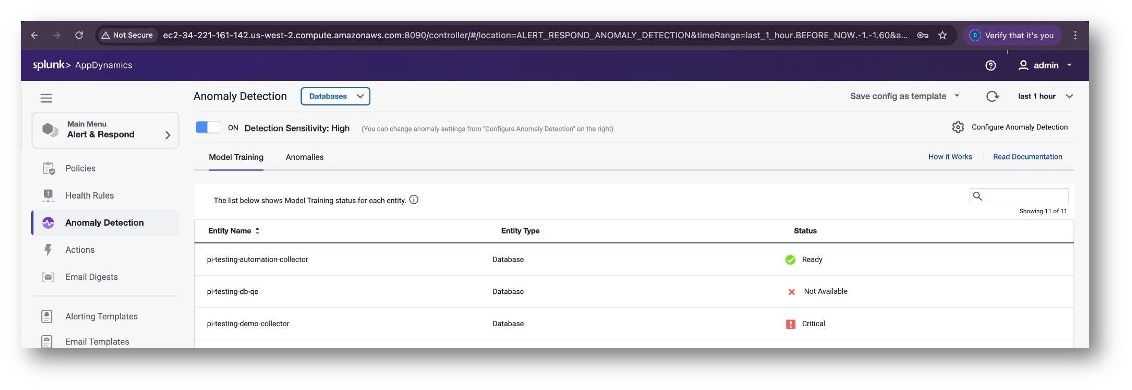1132x390 pixels.
Task: Open the Databases entity dropdown
Action: pos(335,96)
